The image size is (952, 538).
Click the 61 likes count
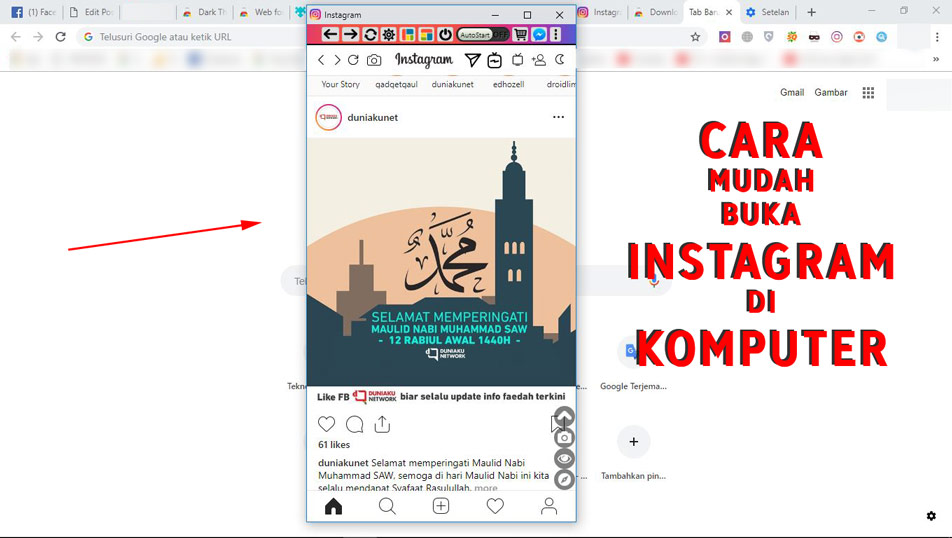(334, 444)
